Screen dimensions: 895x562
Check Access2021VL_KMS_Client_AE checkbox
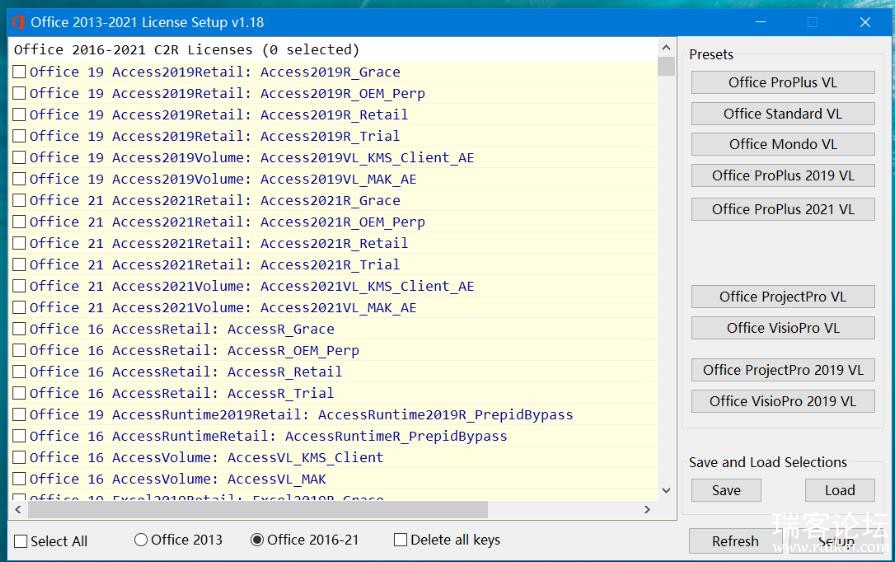(19, 286)
